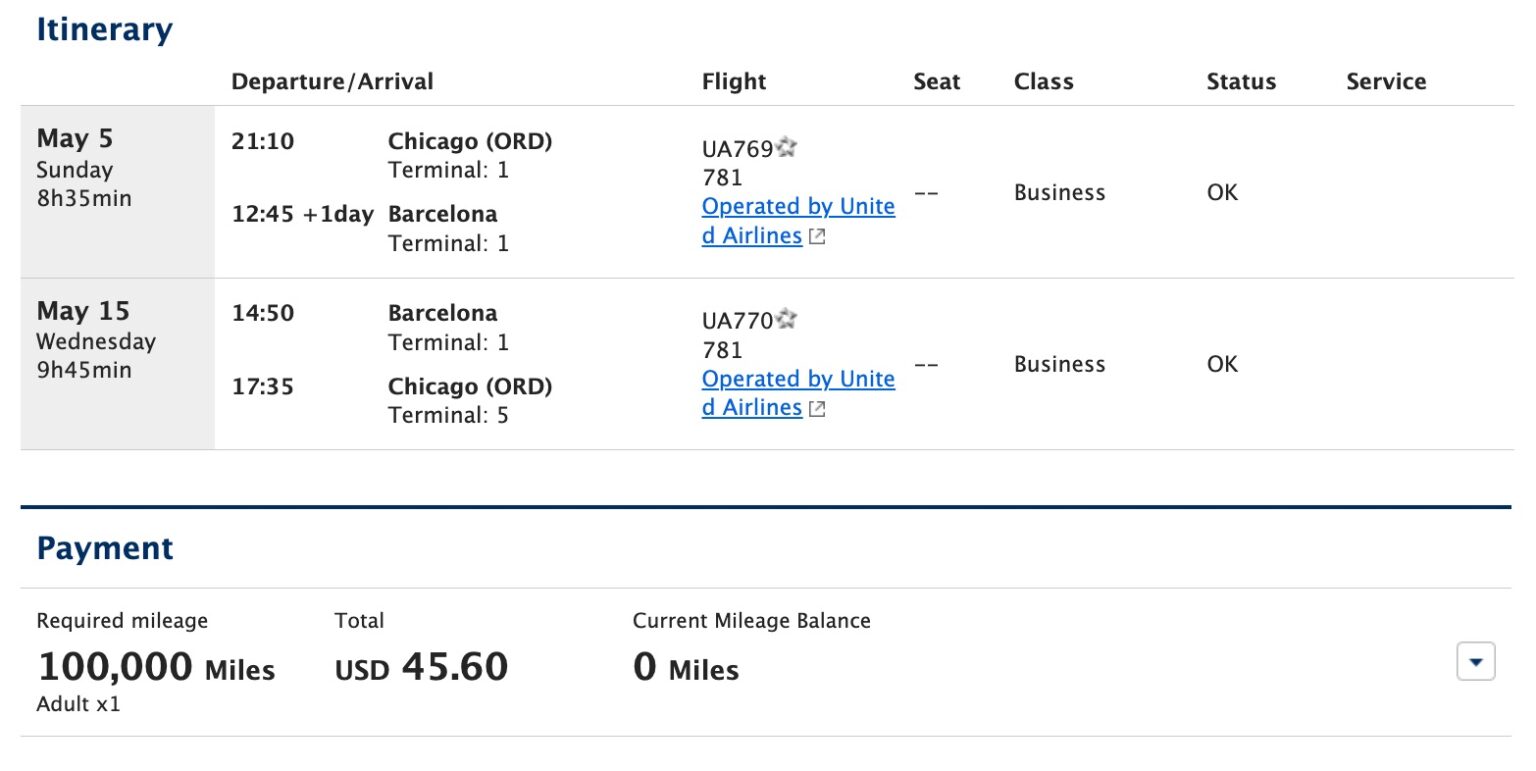Open the Operated by United Airlines link for May 15
1536x771 pixels.
tap(797, 378)
